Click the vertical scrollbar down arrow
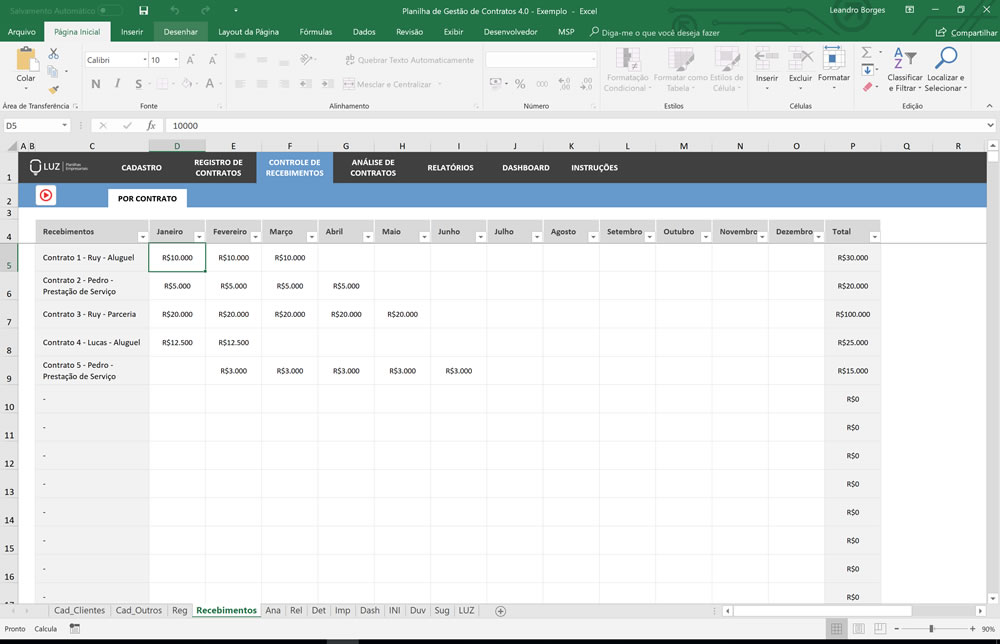This screenshot has width=1000, height=644. tap(992, 598)
